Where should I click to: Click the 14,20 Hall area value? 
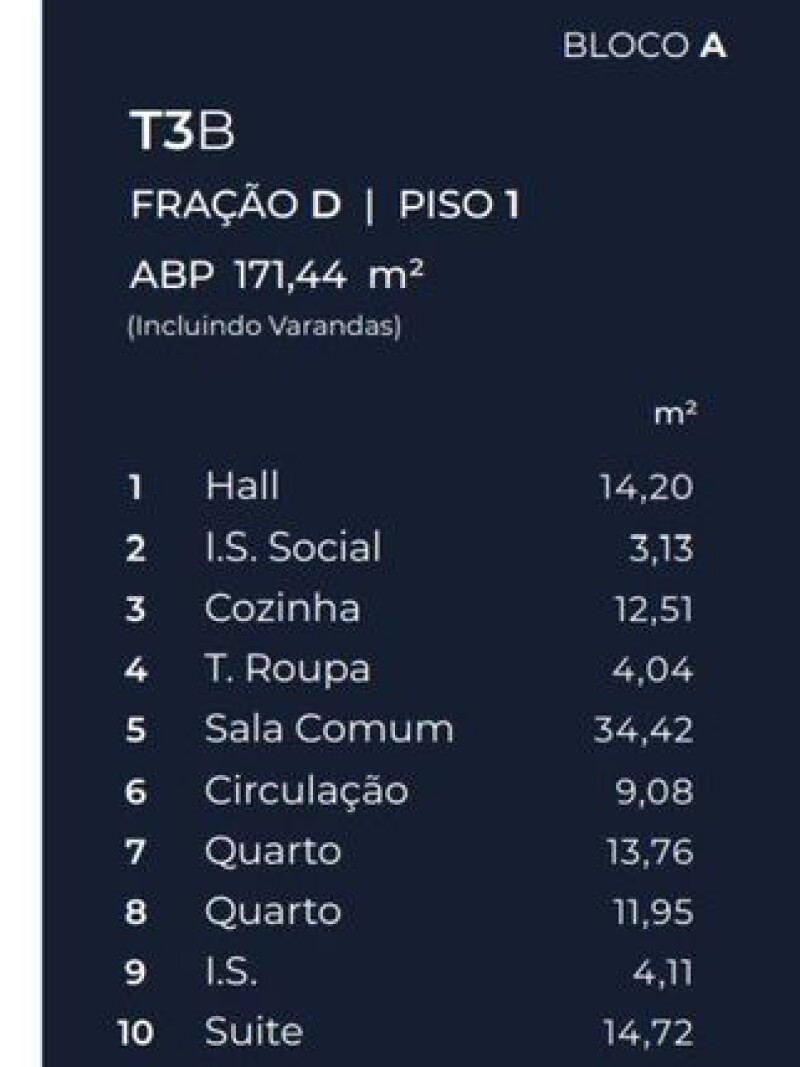pyautogui.click(x=646, y=487)
